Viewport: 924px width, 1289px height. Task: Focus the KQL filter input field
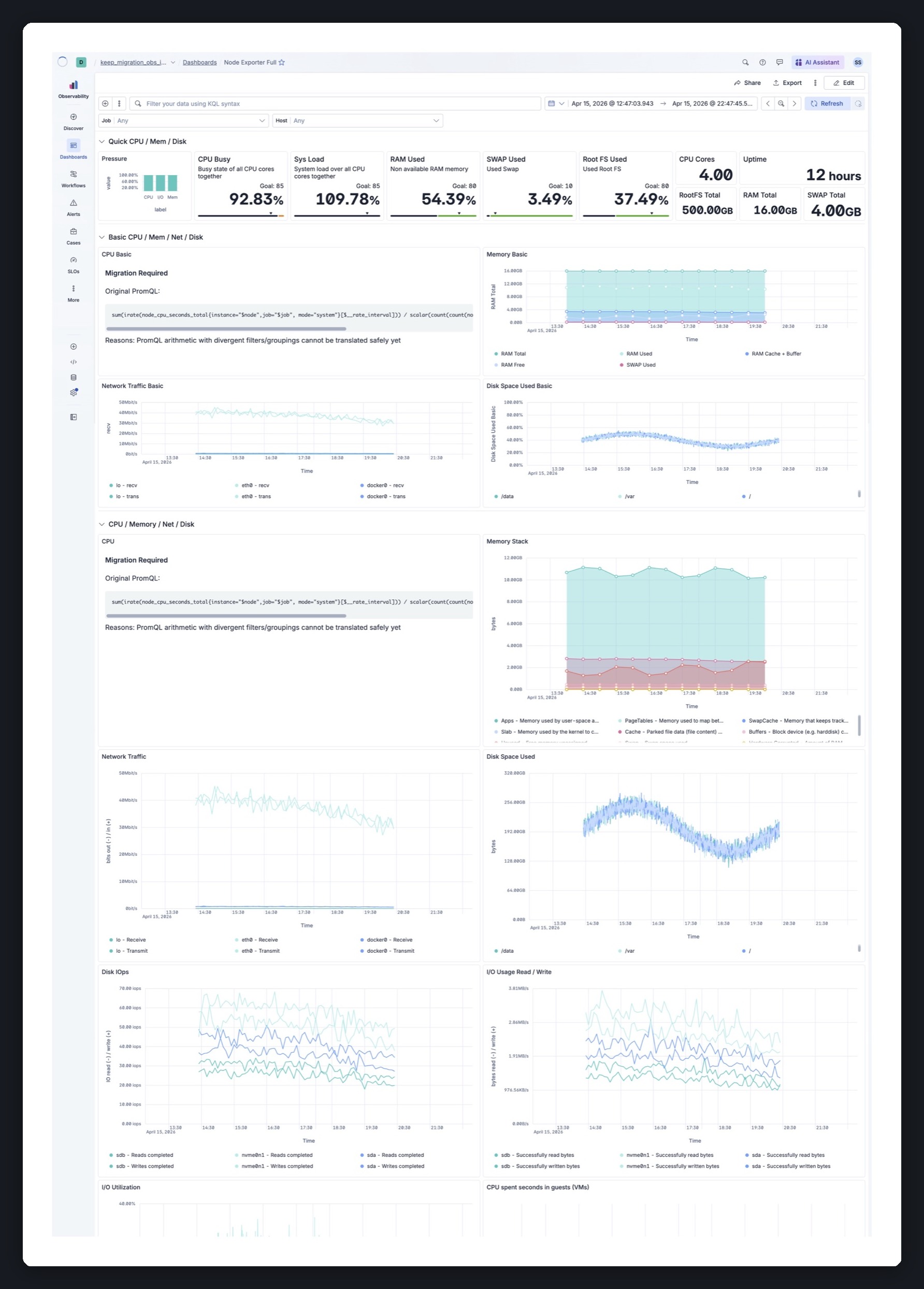pyautogui.click(x=335, y=104)
